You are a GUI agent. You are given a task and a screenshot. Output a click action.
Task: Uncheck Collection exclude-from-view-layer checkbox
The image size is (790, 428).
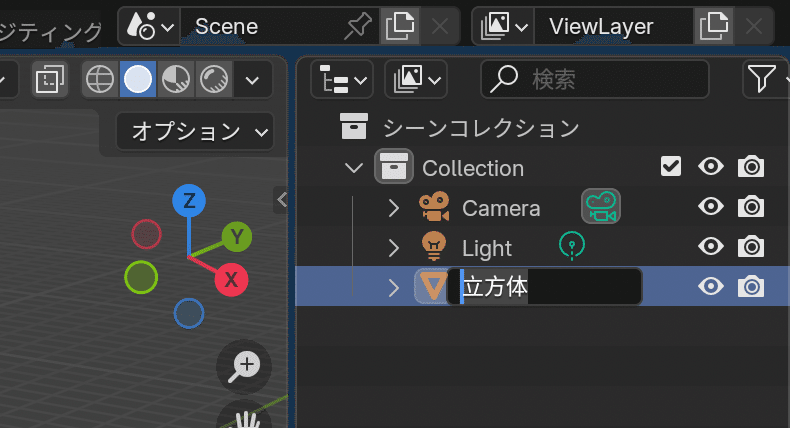point(671,166)
